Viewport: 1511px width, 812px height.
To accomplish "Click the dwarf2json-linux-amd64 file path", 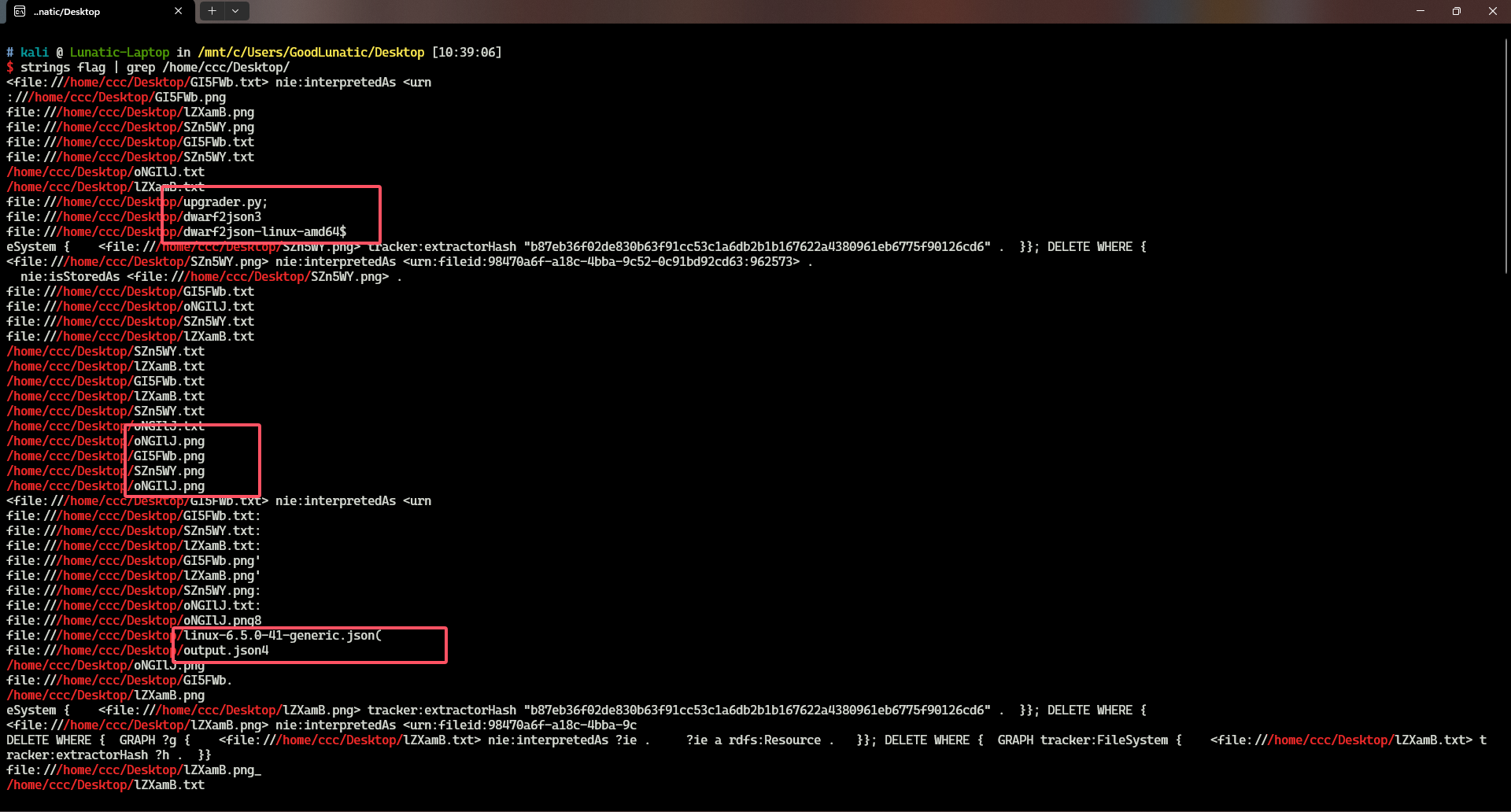I will [264, 232].
